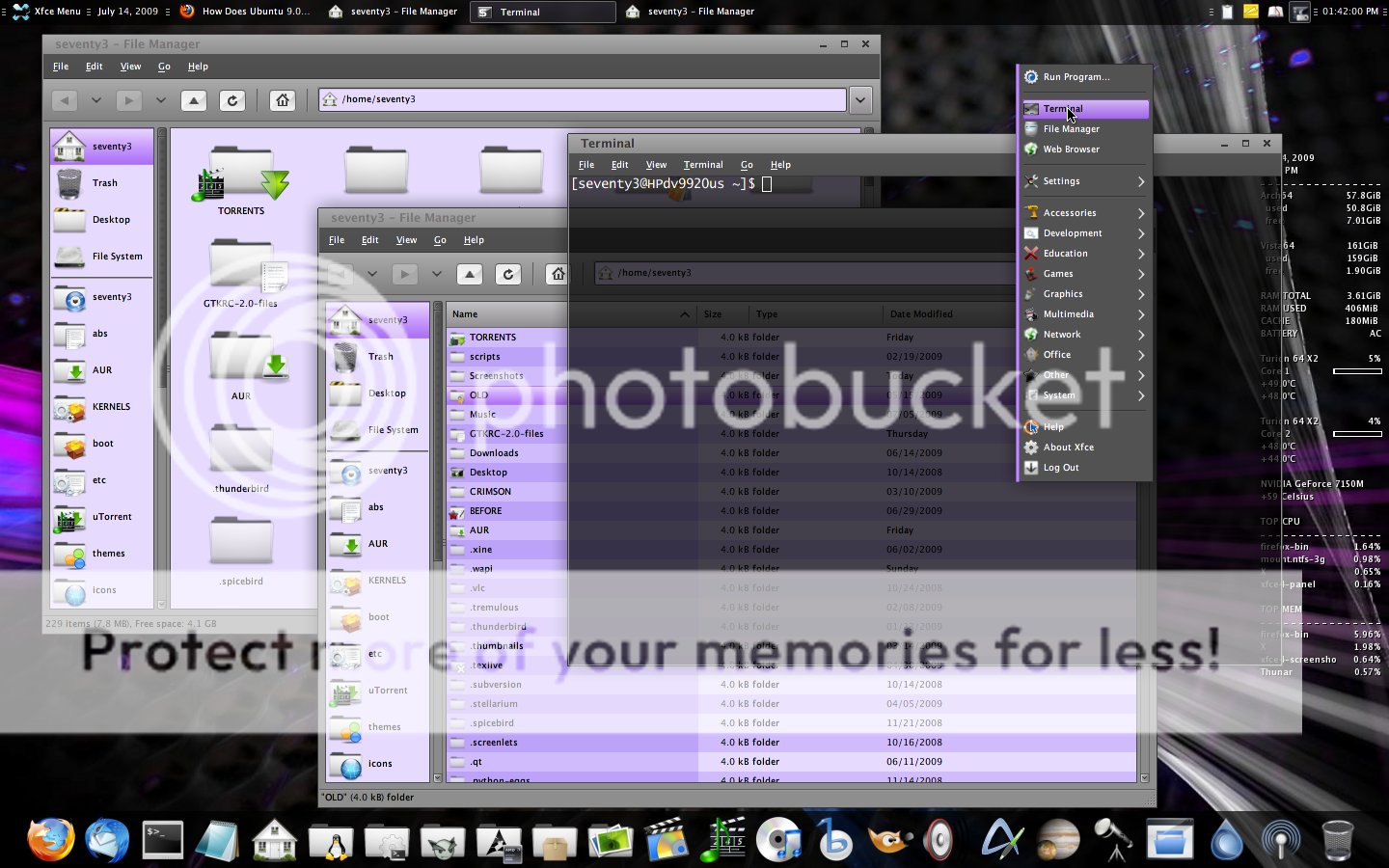Open the Terminal menu in Terminal's menu bar

pyautogui.click(x=702, y=165)
